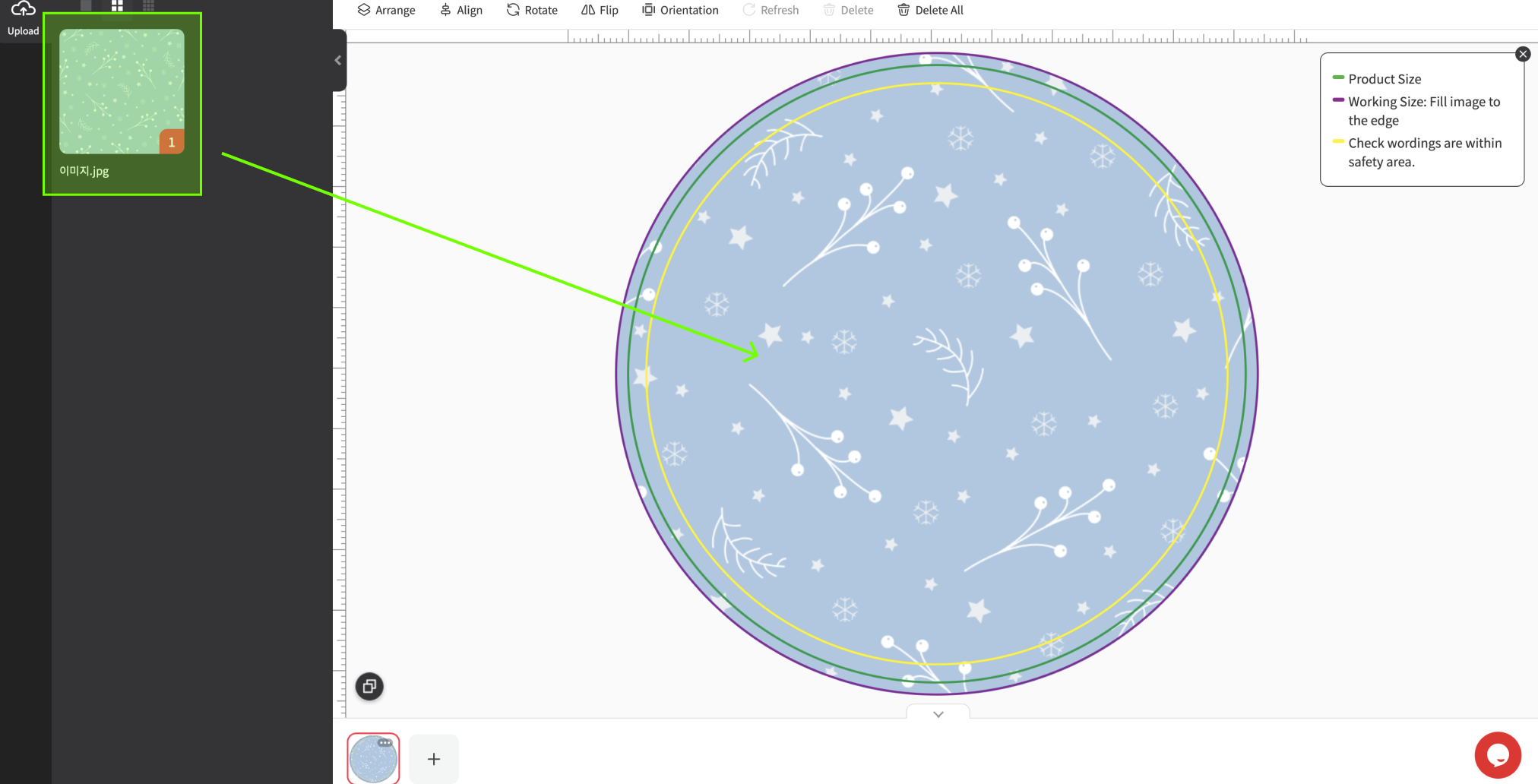Open the Orientation option
The image size is (1538, 784).
coord(680,10)
